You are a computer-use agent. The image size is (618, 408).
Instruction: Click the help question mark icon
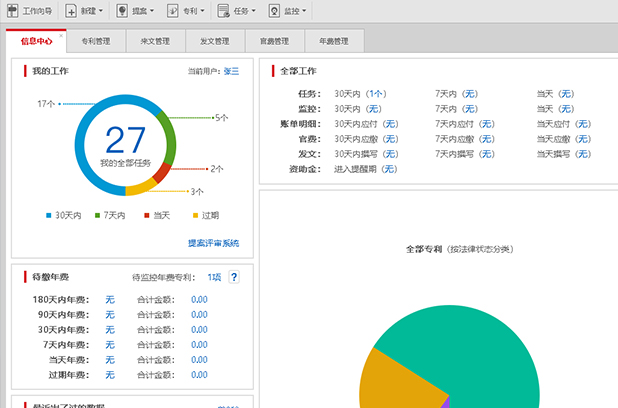click(234, 277)
